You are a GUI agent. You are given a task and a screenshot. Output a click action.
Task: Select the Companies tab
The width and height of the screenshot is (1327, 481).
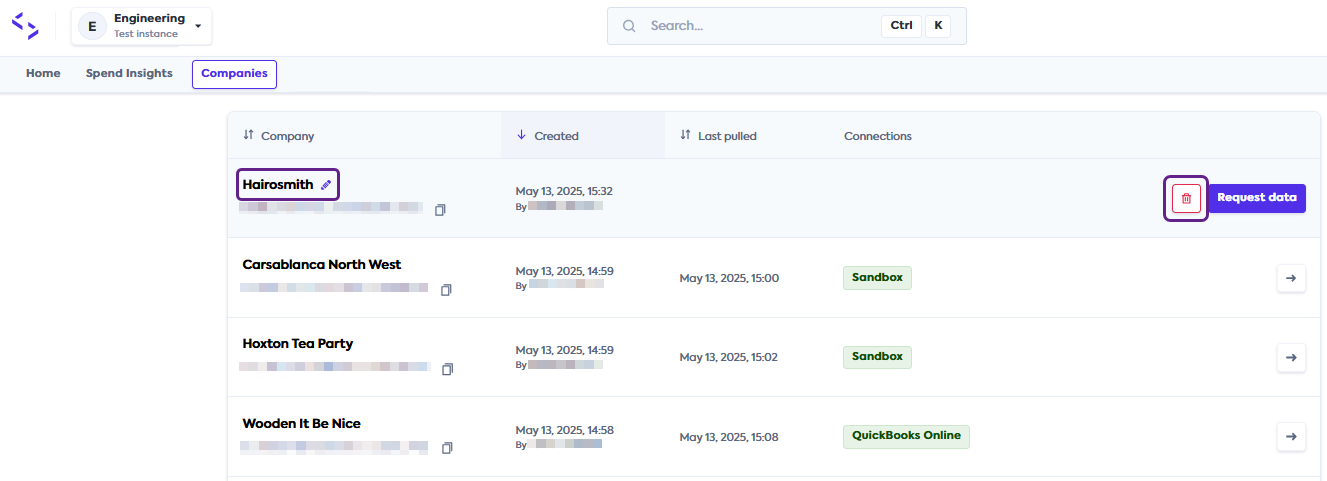click(x=234, y=74)
